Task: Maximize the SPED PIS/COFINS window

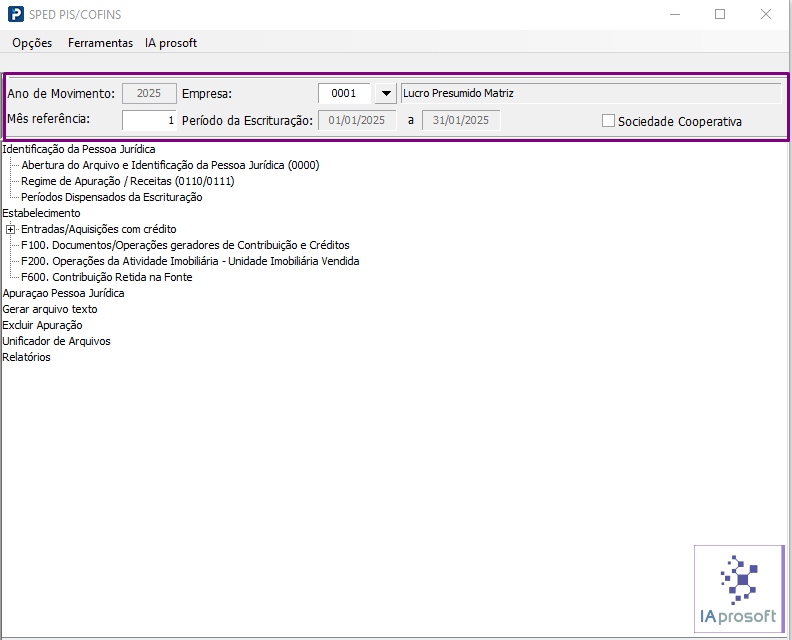Action: click(x=720, y=14)
